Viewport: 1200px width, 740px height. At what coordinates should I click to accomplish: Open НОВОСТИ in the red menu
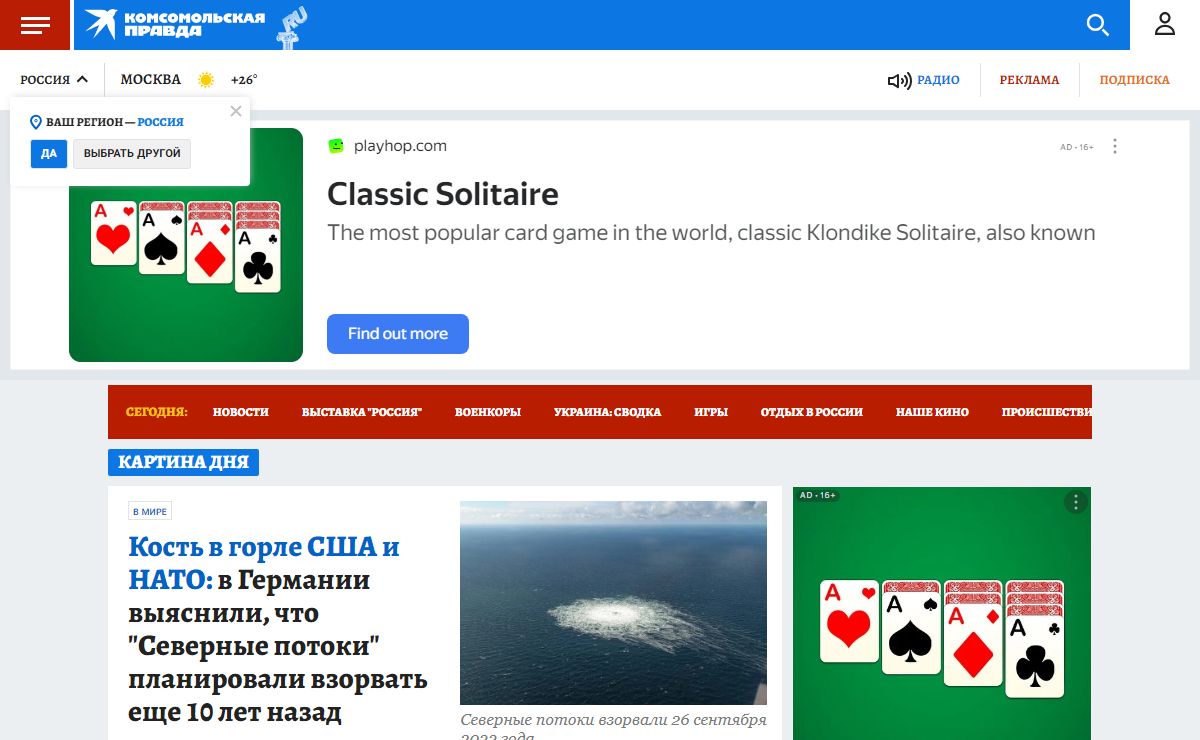pyautogui.click(x=241, y=412)
